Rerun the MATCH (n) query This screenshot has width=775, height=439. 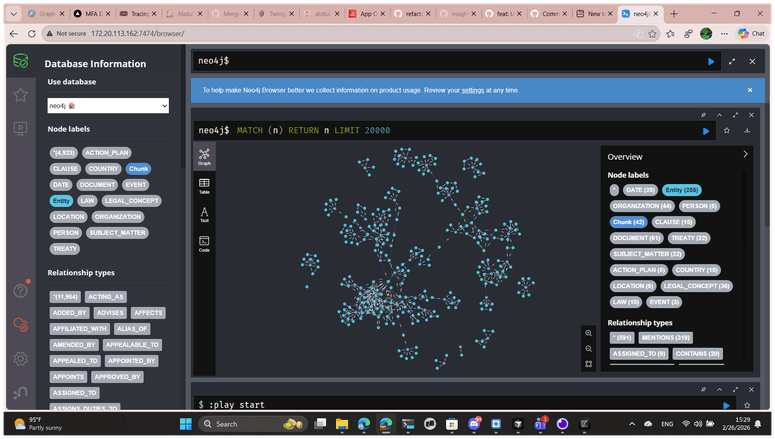tap(706, 131)
